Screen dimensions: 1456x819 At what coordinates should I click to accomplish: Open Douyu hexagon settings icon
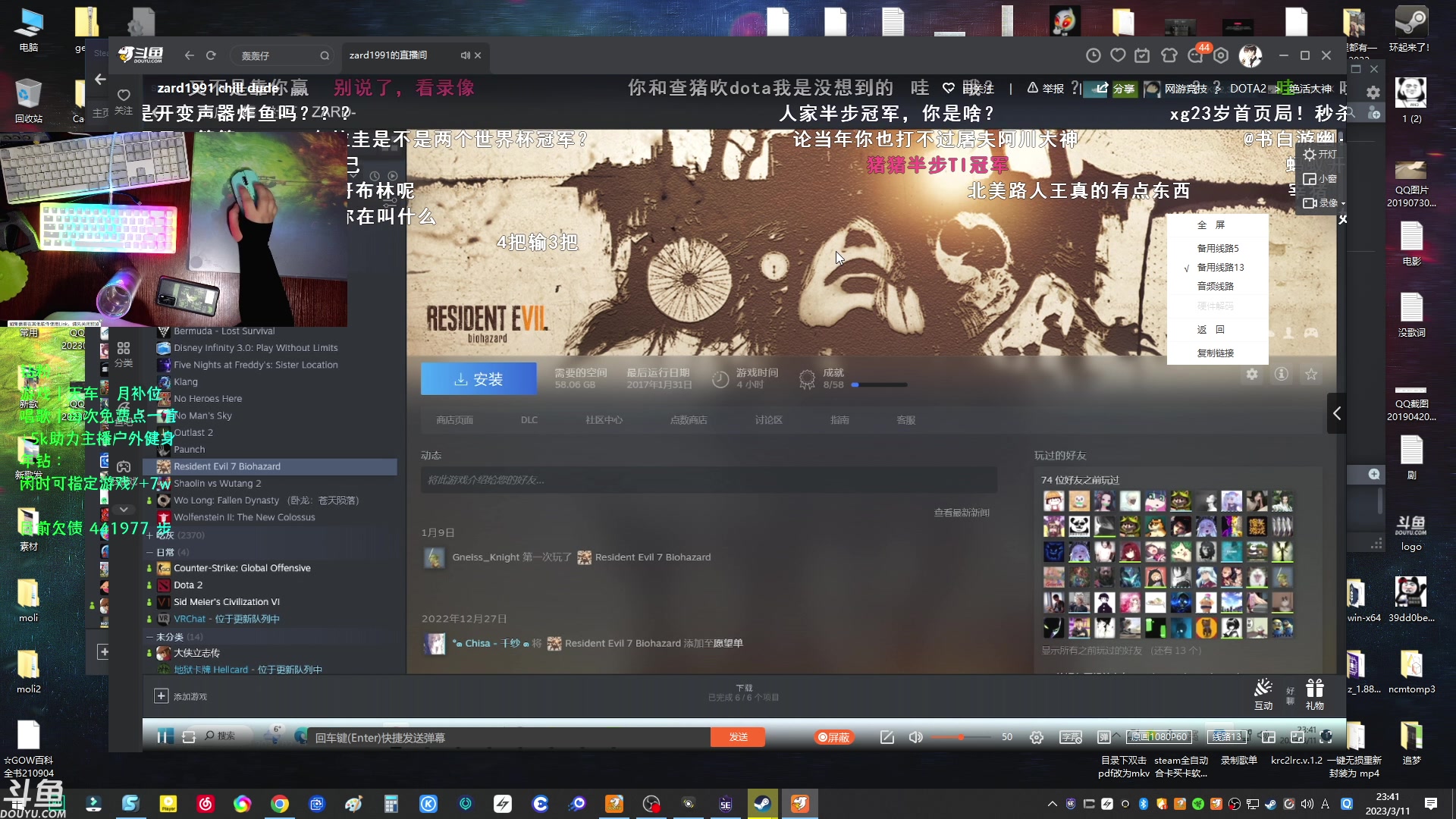point(1220,55)
